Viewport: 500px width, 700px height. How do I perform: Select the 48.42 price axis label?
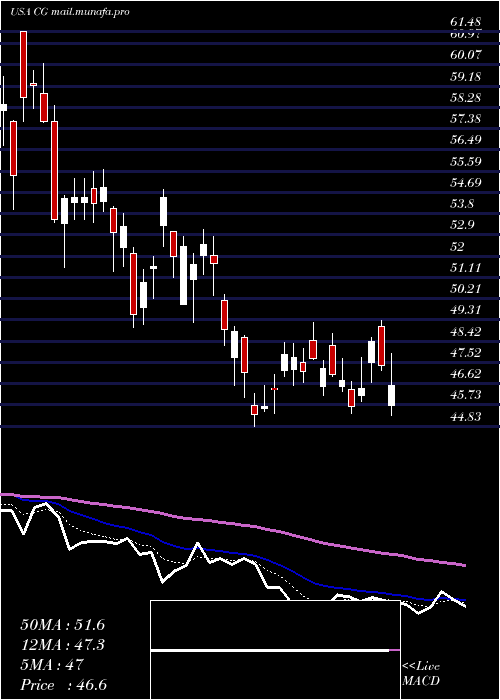(466, 332)
